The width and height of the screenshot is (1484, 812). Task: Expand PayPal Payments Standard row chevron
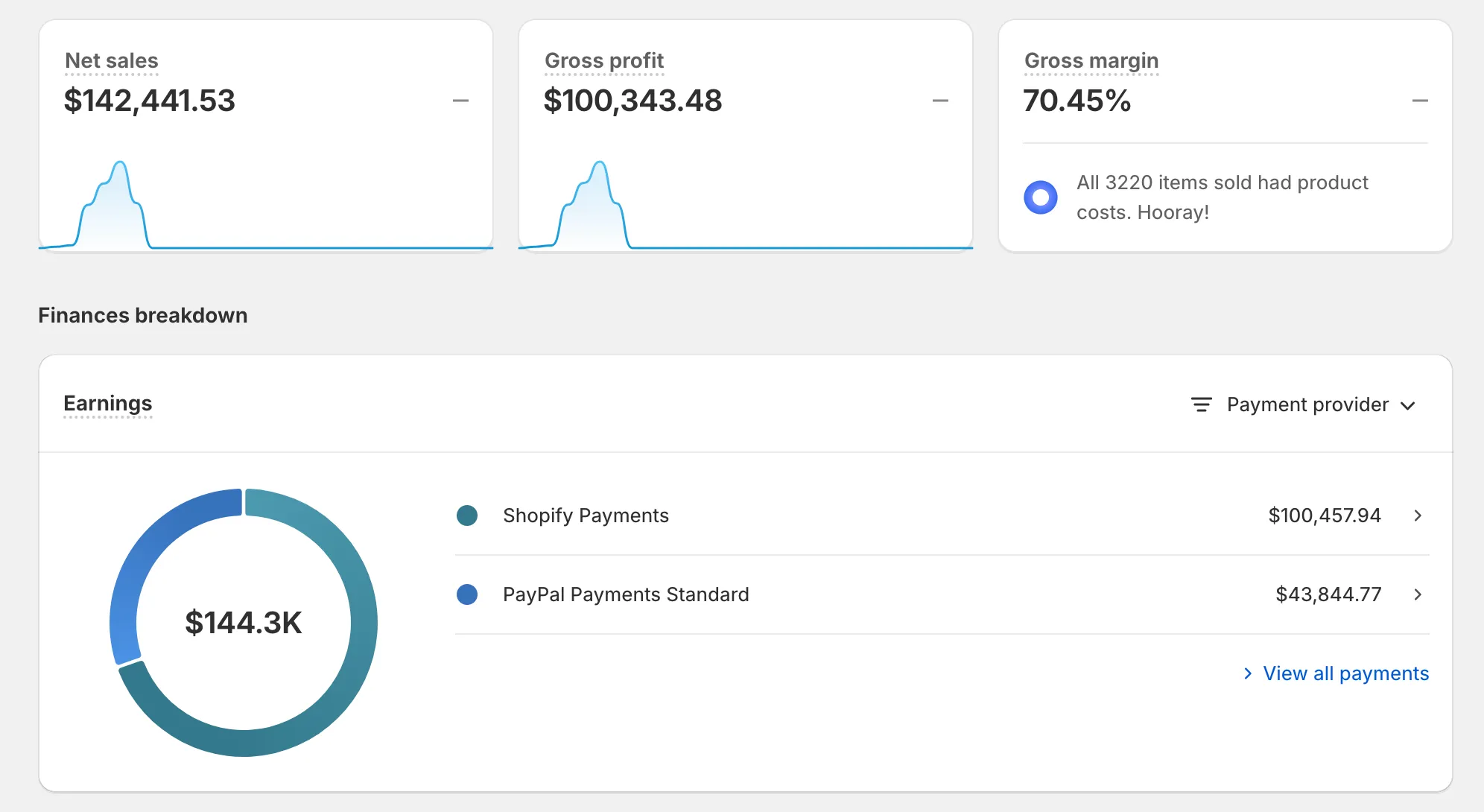click(x=1418, y=594)
